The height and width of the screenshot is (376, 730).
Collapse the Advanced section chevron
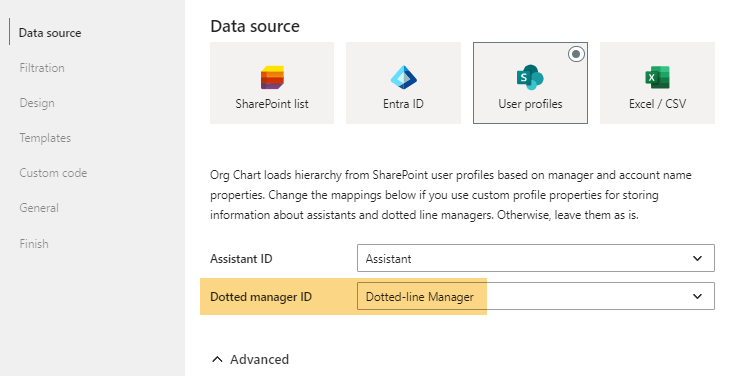217,359
